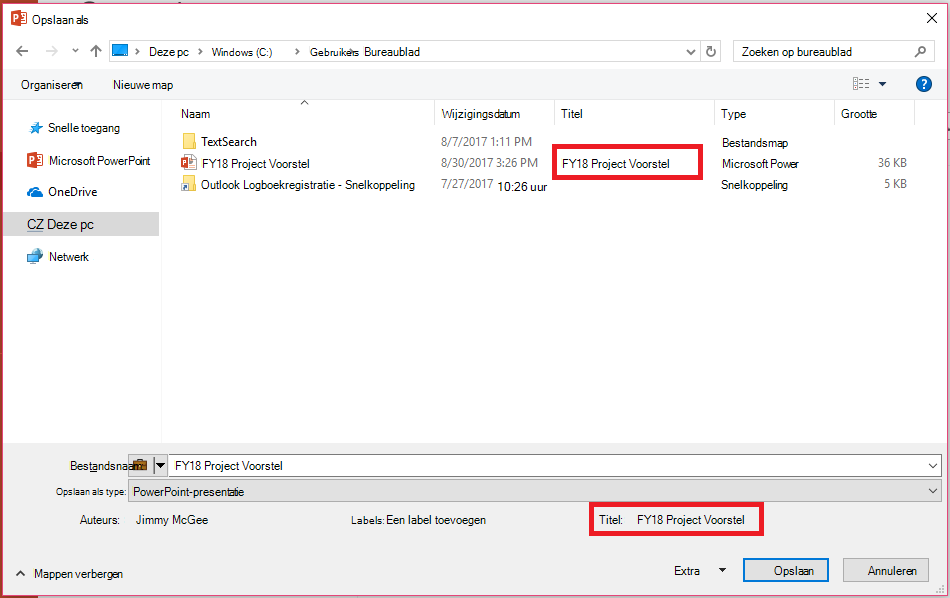Click the Bestandsnaam input field
The image size is (950, 598).
point(546,466)
